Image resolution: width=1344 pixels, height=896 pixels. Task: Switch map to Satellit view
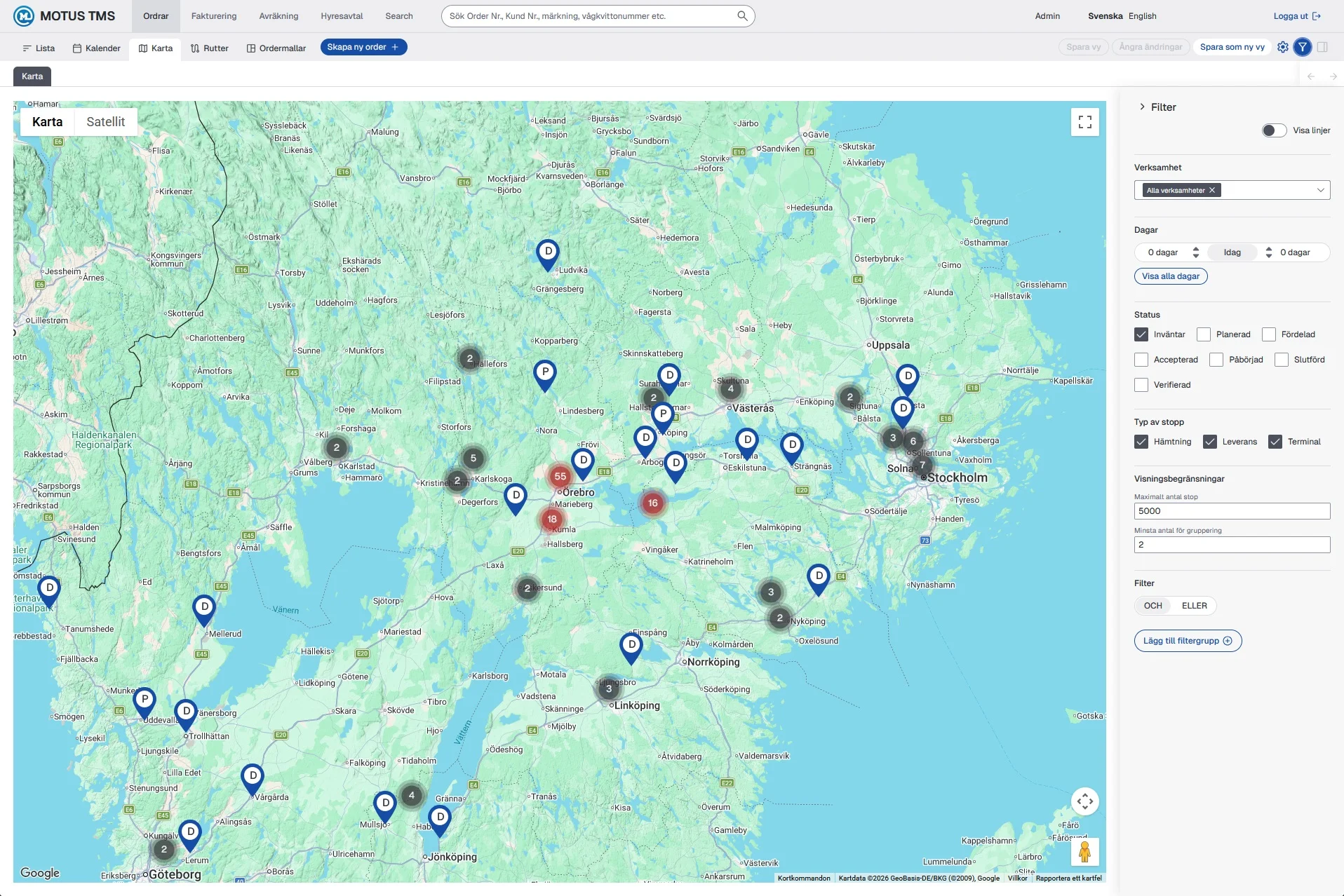pos(106,122)
